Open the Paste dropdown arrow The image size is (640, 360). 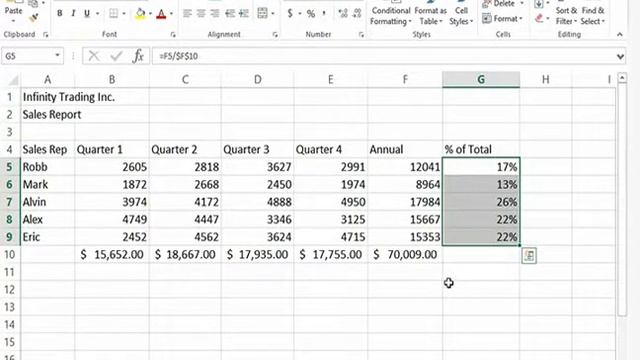[13, 21]
